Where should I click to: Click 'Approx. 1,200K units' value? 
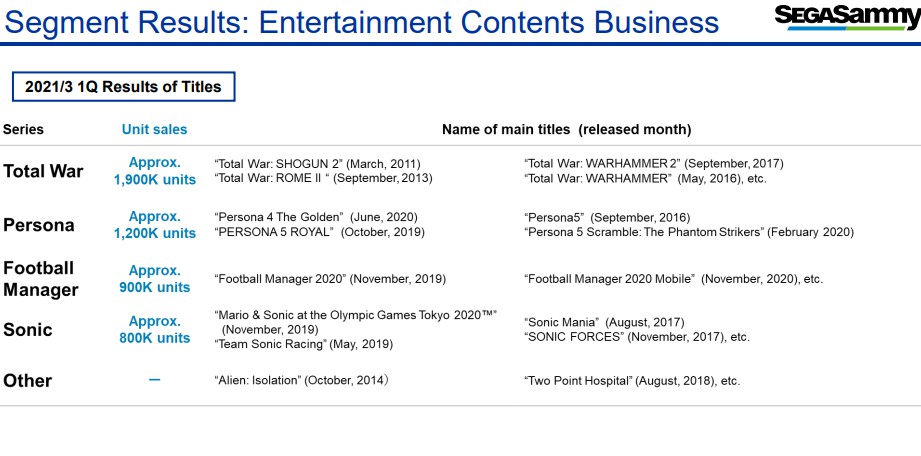click(155, 225)
